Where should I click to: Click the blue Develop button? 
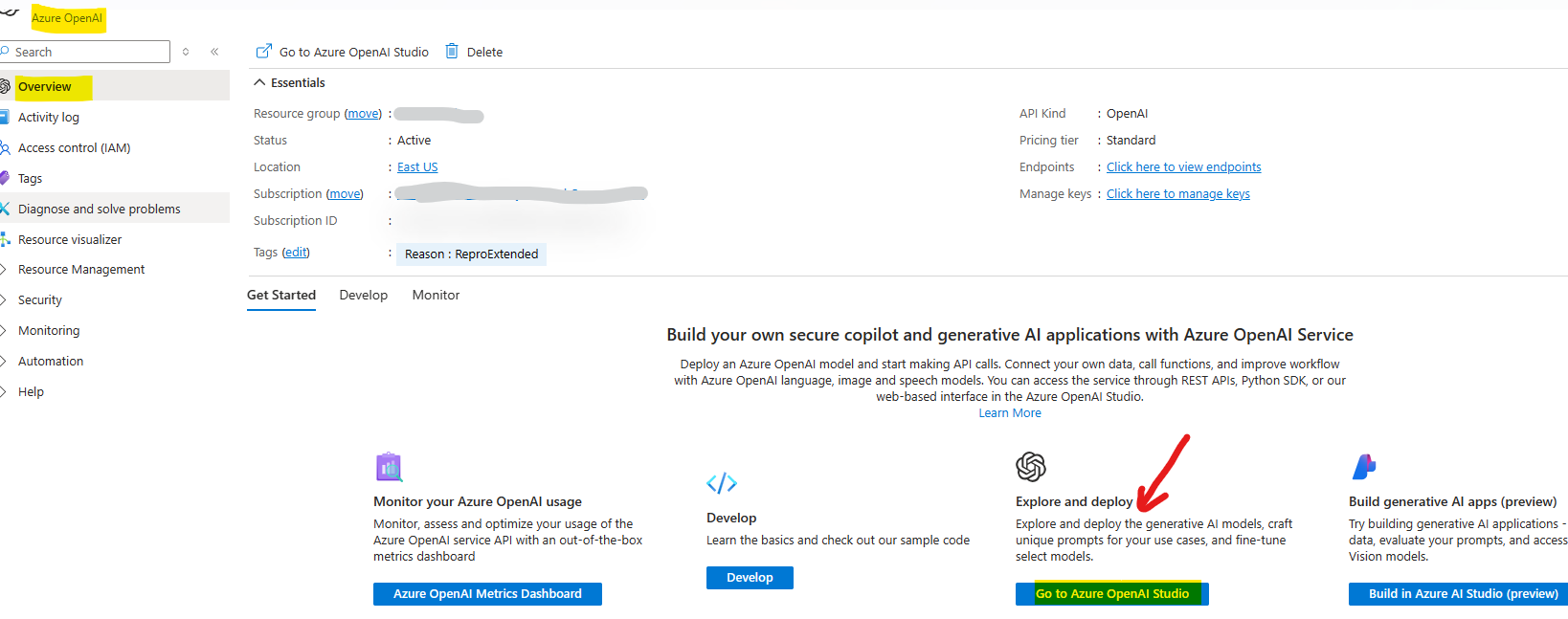point(750,578)
